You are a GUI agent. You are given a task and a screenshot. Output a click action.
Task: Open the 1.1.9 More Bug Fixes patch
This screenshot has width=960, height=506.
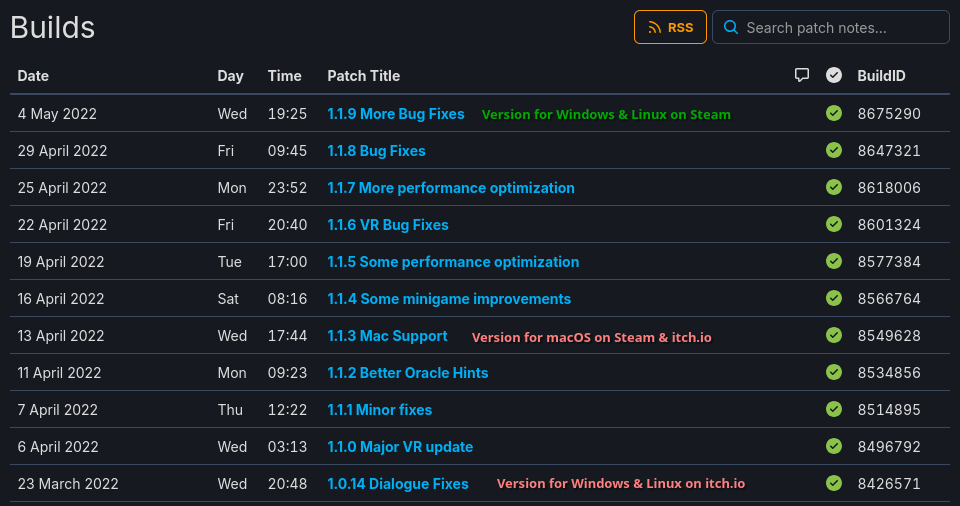click(396, 114)
